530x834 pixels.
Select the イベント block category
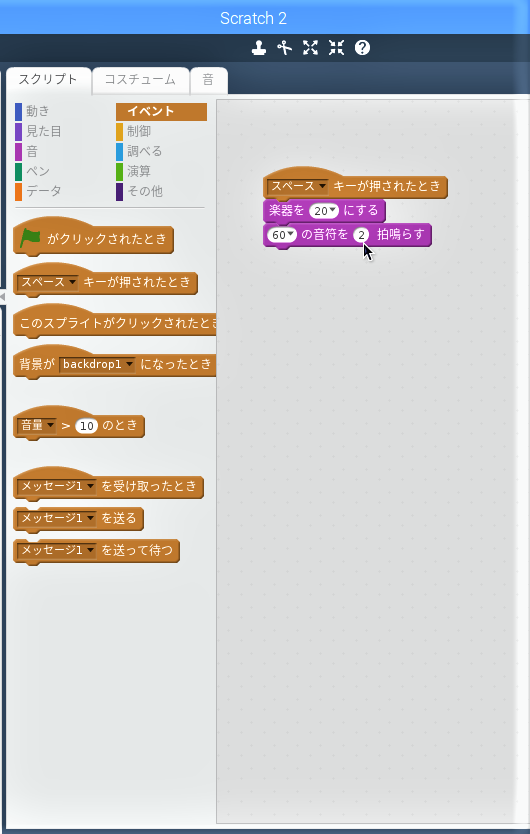161,111
